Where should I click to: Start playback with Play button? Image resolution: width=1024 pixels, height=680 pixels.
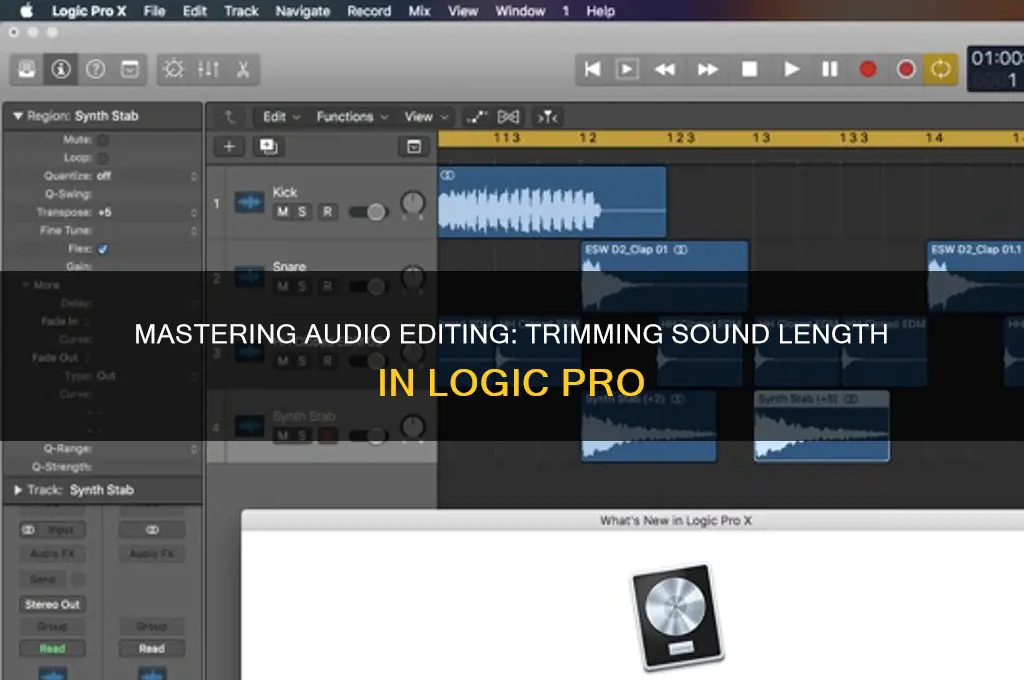(791, 69)
